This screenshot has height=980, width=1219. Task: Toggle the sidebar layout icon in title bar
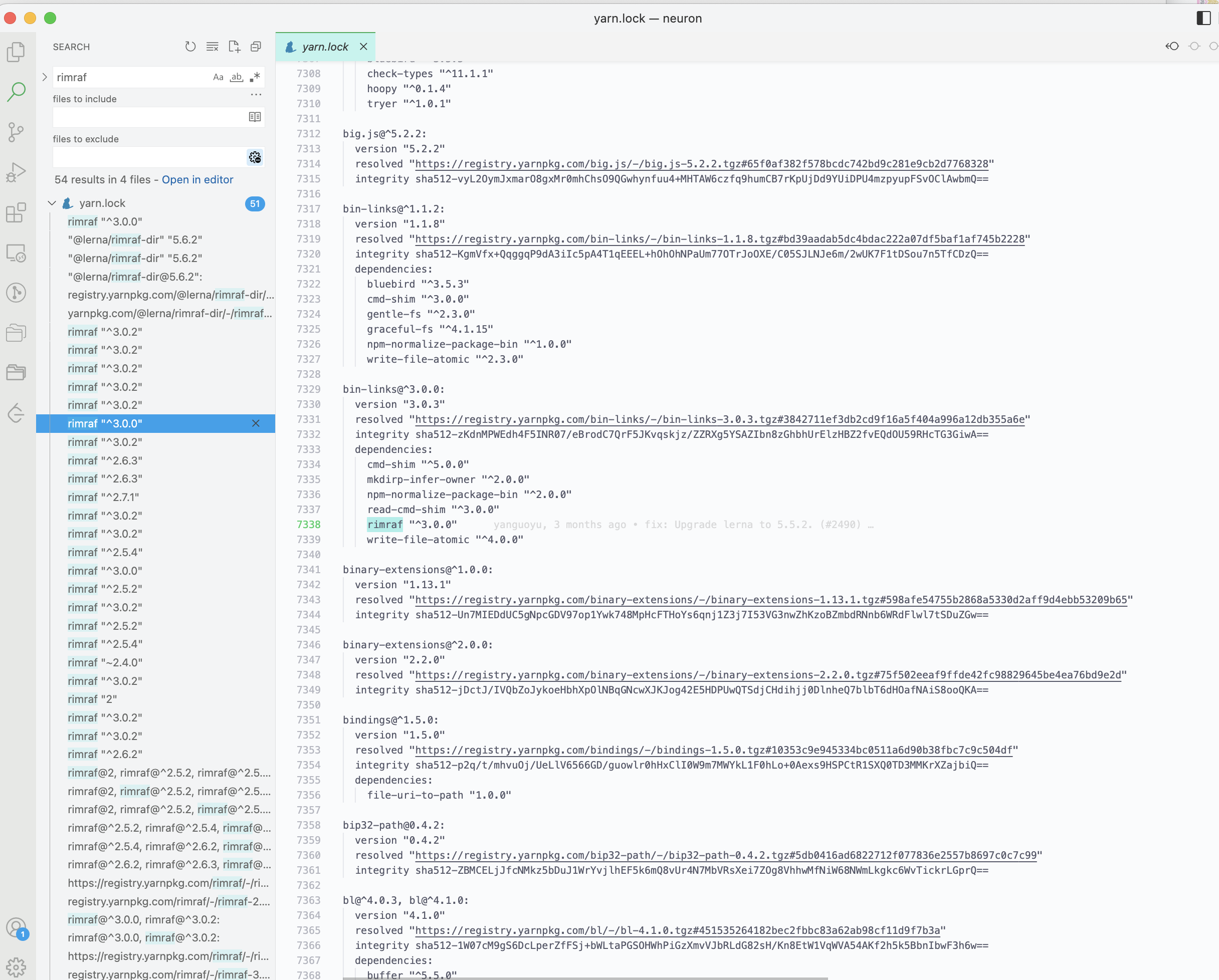point(1204,18)
